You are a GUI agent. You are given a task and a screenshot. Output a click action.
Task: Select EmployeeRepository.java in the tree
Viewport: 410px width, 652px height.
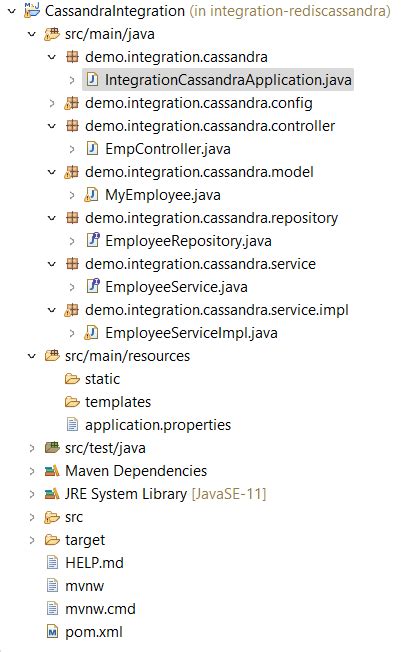pos(188,241)
